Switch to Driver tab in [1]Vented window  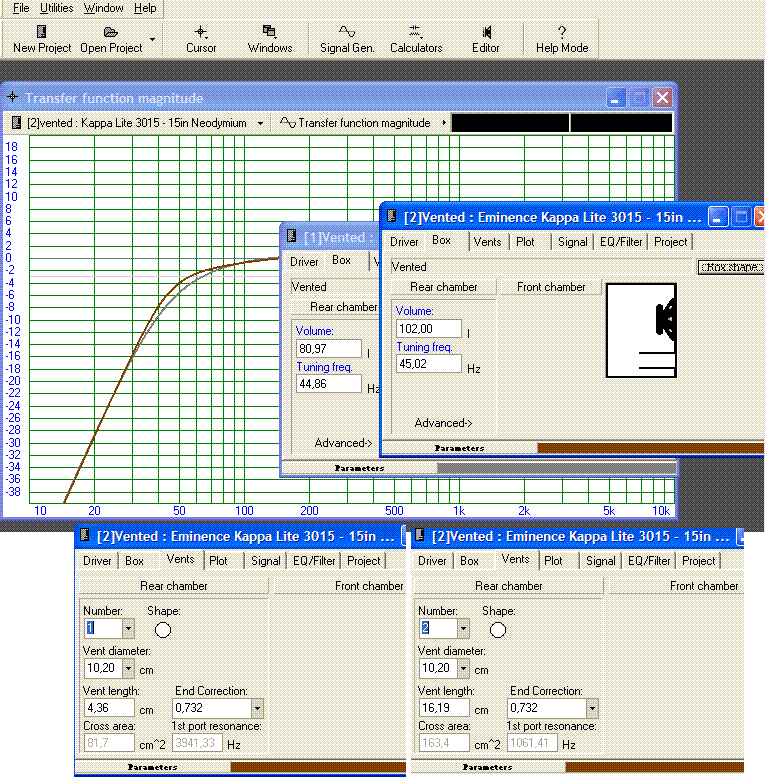pos(304,262)
